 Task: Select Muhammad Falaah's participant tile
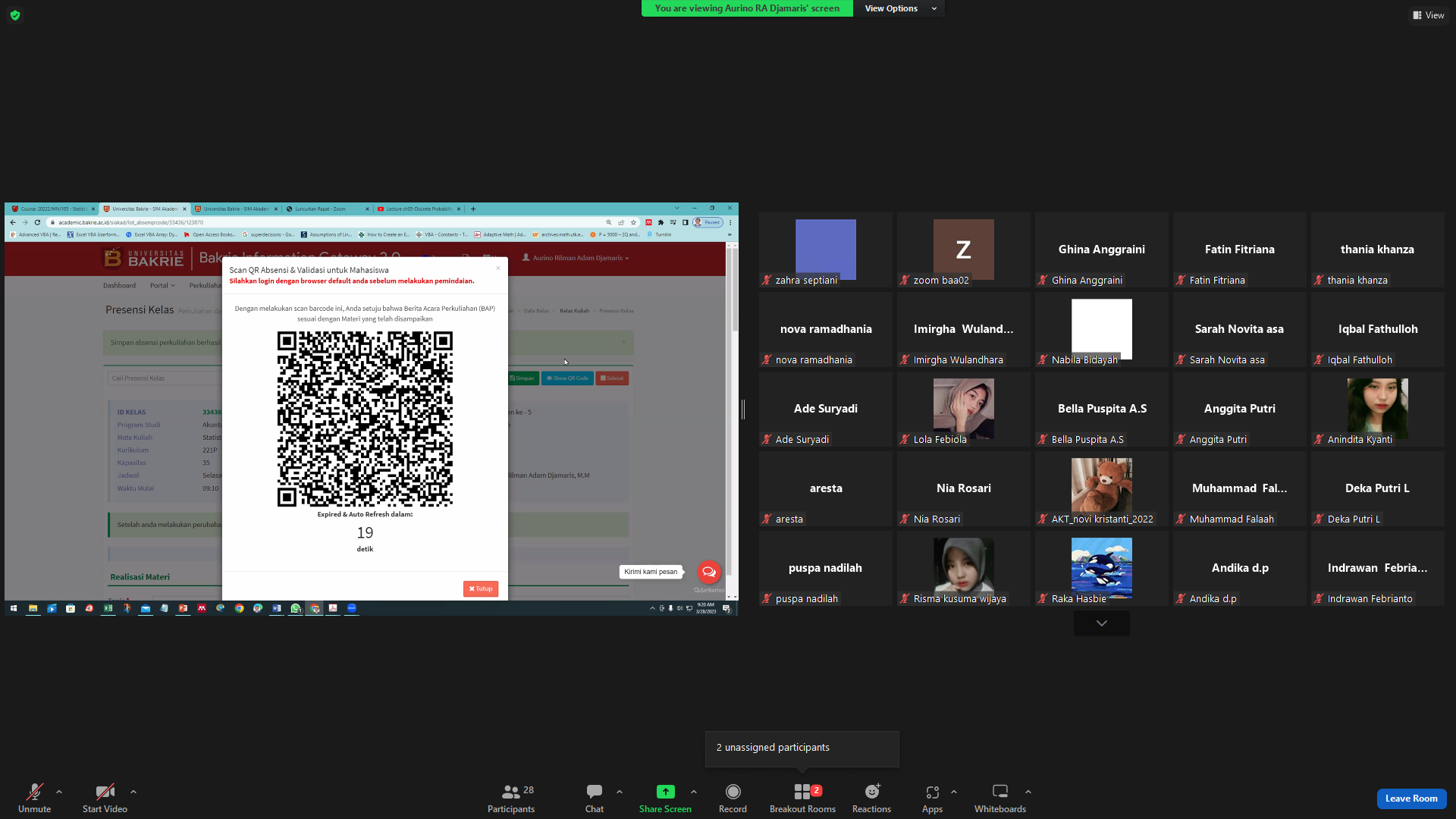point(1240,489)
